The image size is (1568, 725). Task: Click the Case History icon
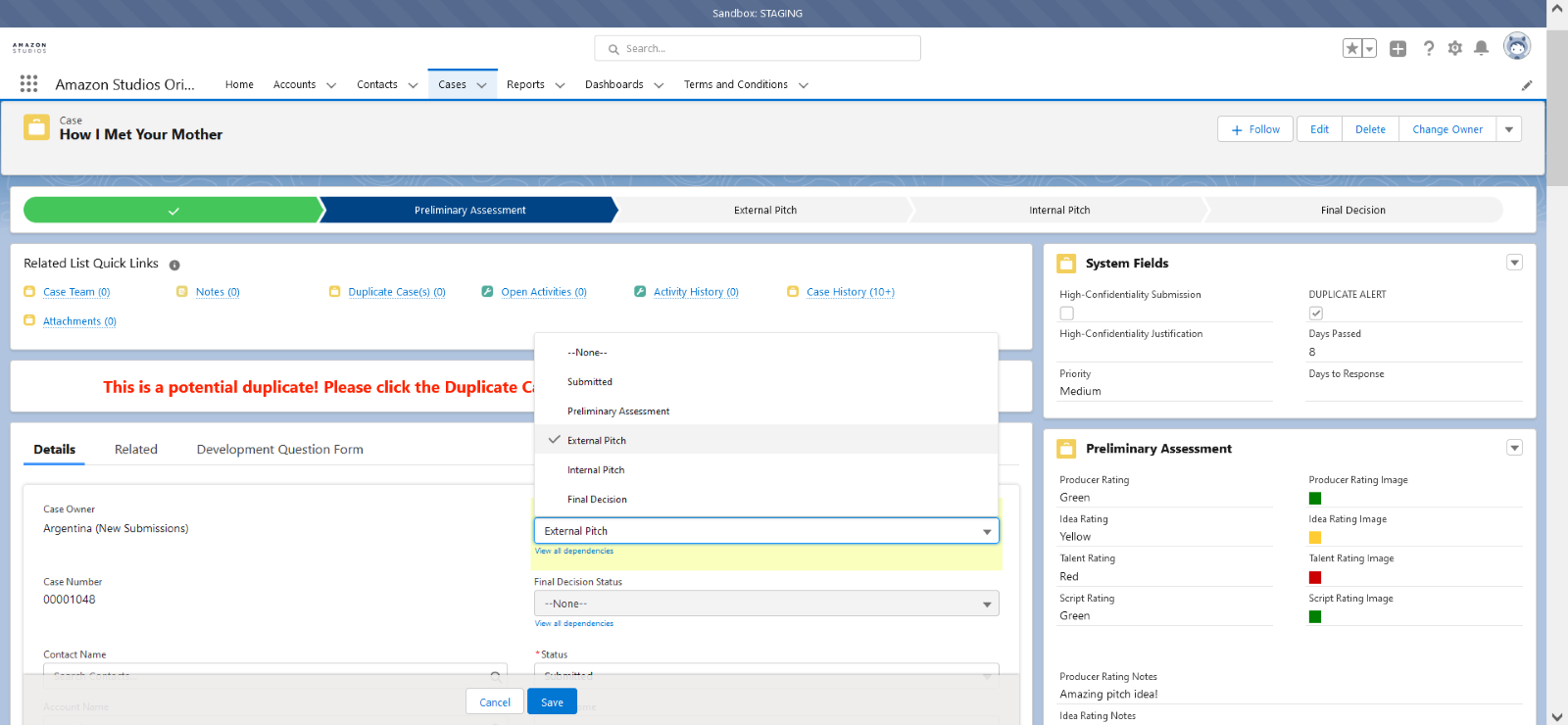pos(793,292)
